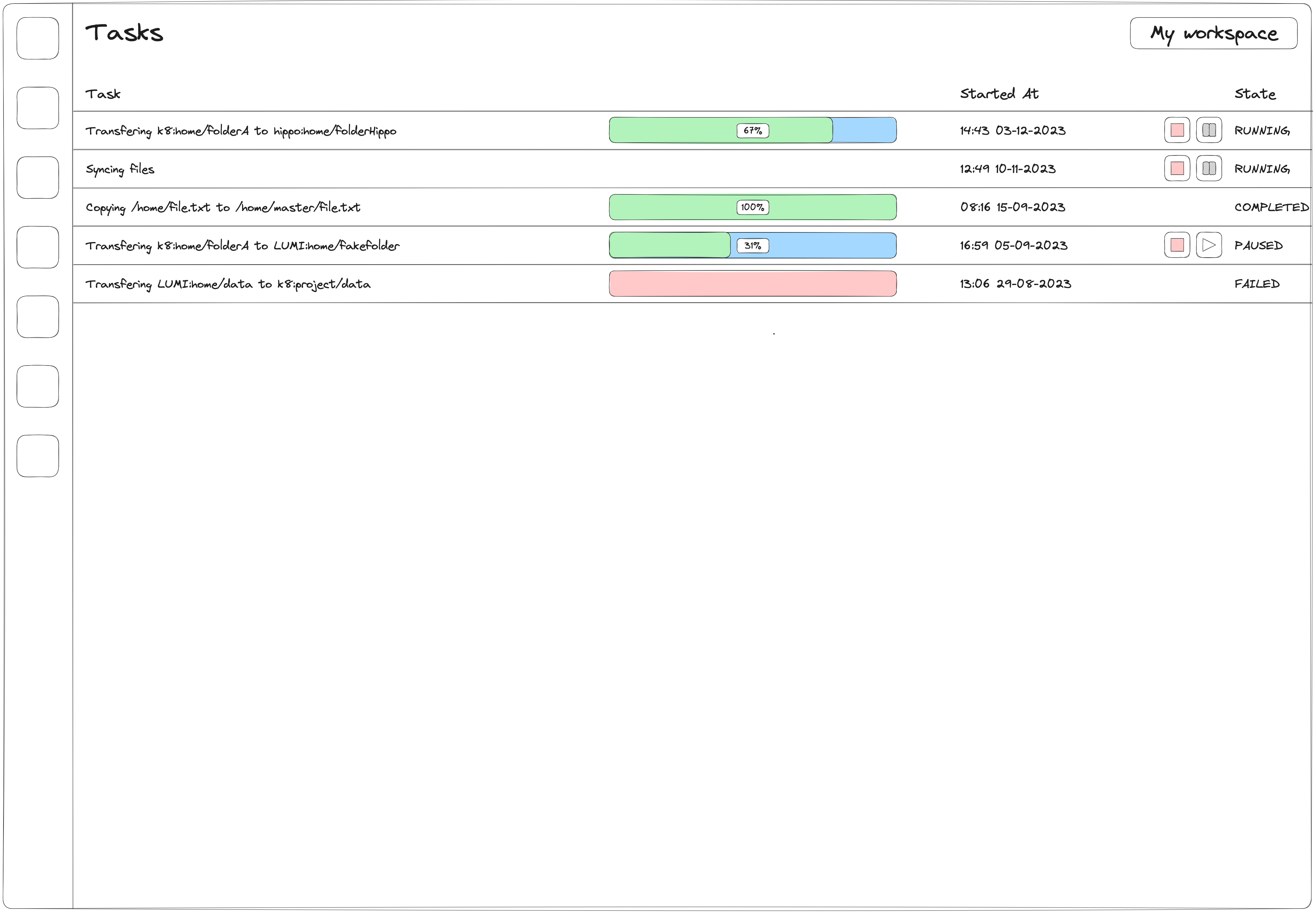
Task: Resume the paused LUMI fakefolder transfer
Action: click(x=1208, y=245)
